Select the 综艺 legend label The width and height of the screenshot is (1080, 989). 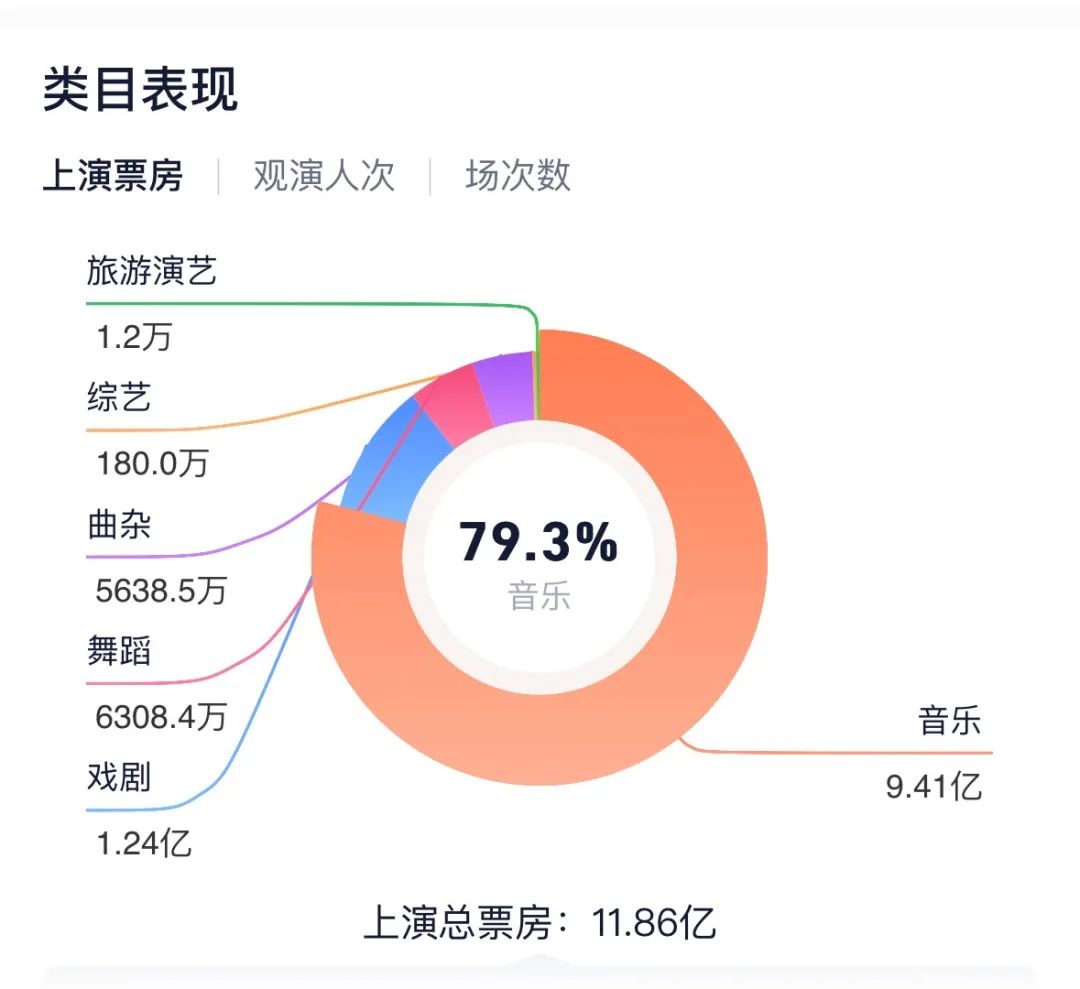point(119,398)
